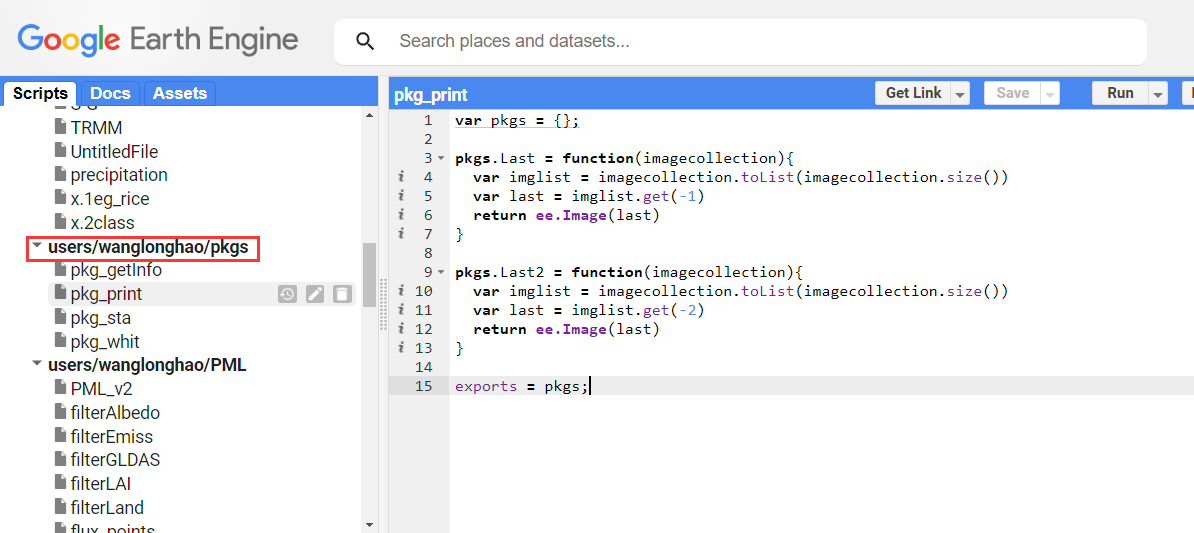Screen dimensions: 1194x533
Task: Switch to the Assets tab
Action: pyautogui.click(x=179, y=93)
